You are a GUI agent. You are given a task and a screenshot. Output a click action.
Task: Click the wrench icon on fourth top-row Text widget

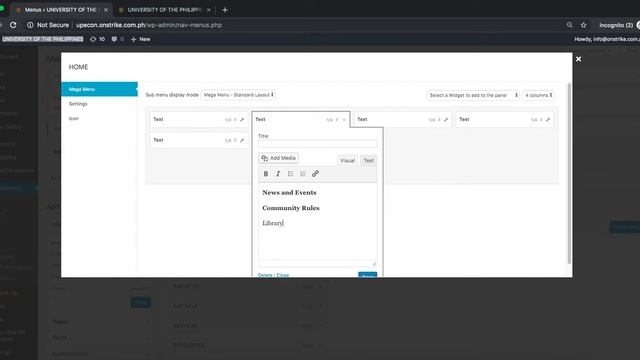tap(548, 120)
